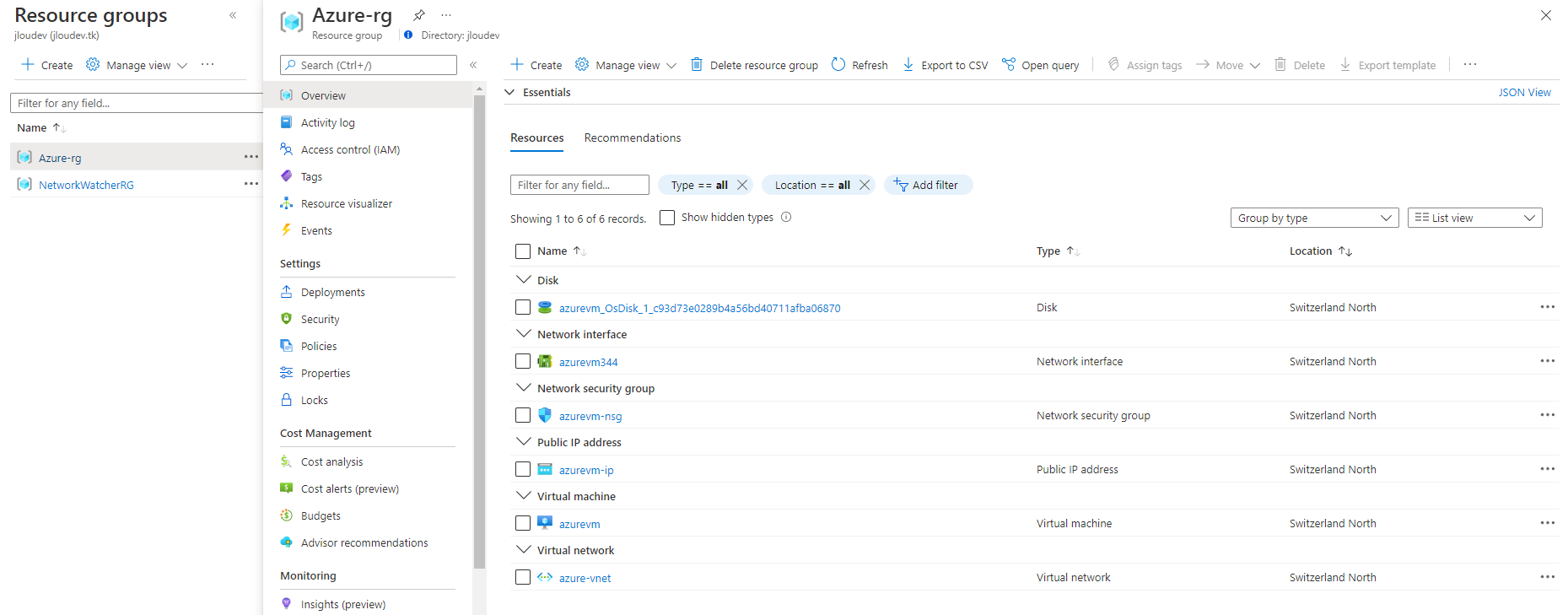Collapse the Network security group group
Screen dimensions: 1568x615
point(523,387)
